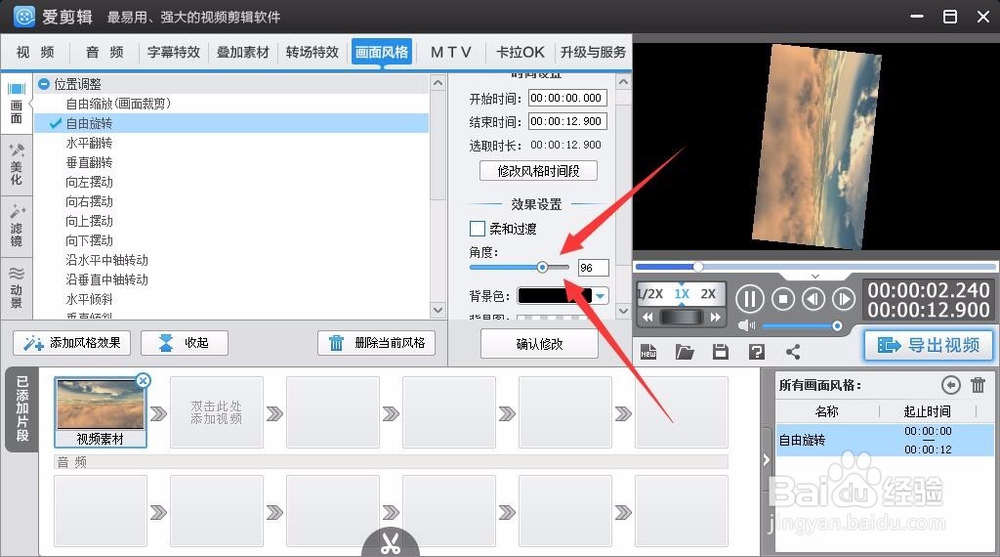This screenshot has width=1000, height=557.
Task: Click 删除当前风格 button
Action: point(376,343)
